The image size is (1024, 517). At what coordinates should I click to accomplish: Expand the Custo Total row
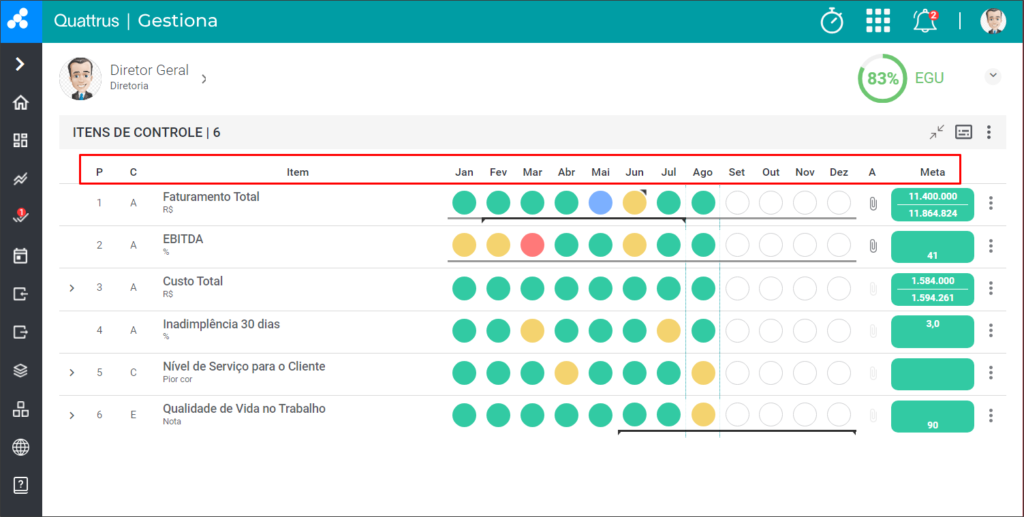click(72, 288)
